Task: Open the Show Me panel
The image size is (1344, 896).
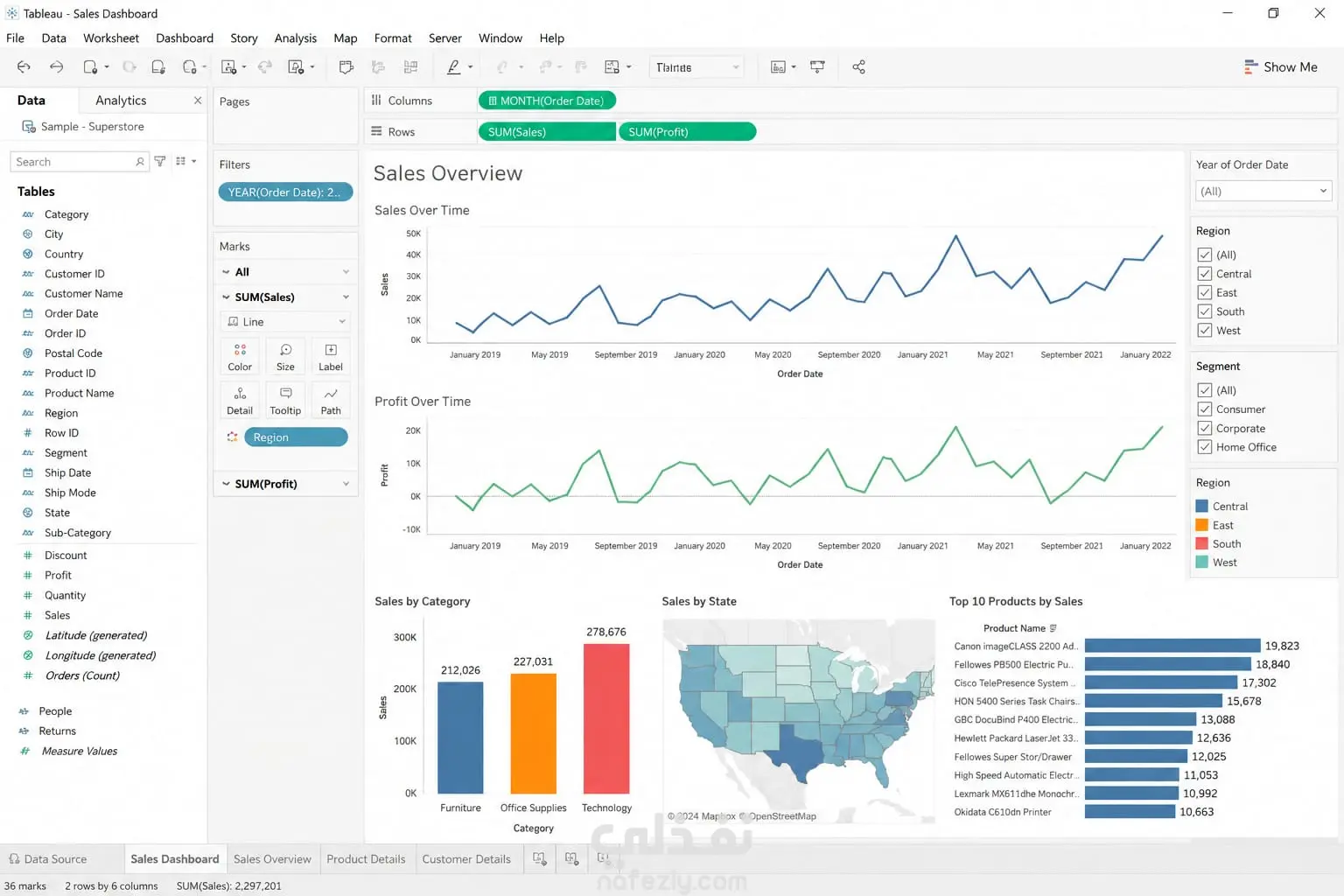Action: pos(1281,67)
